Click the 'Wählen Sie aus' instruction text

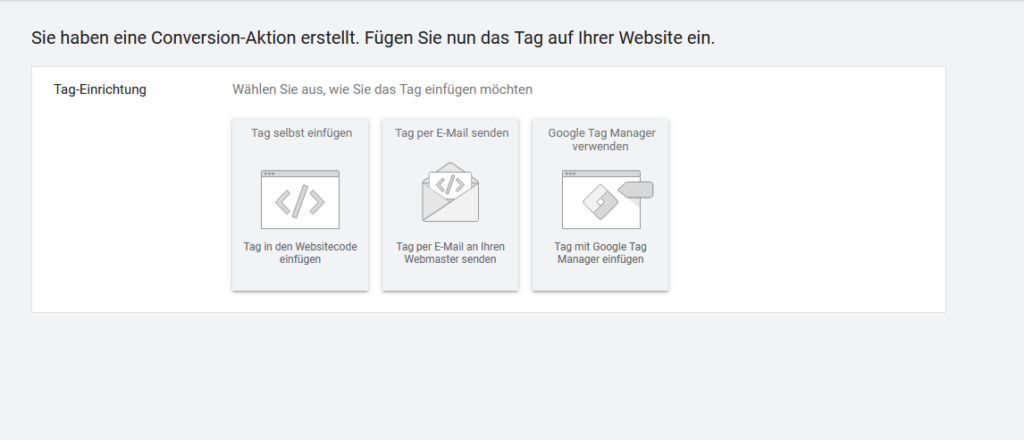pyautogui.click(x=382, y=89)
